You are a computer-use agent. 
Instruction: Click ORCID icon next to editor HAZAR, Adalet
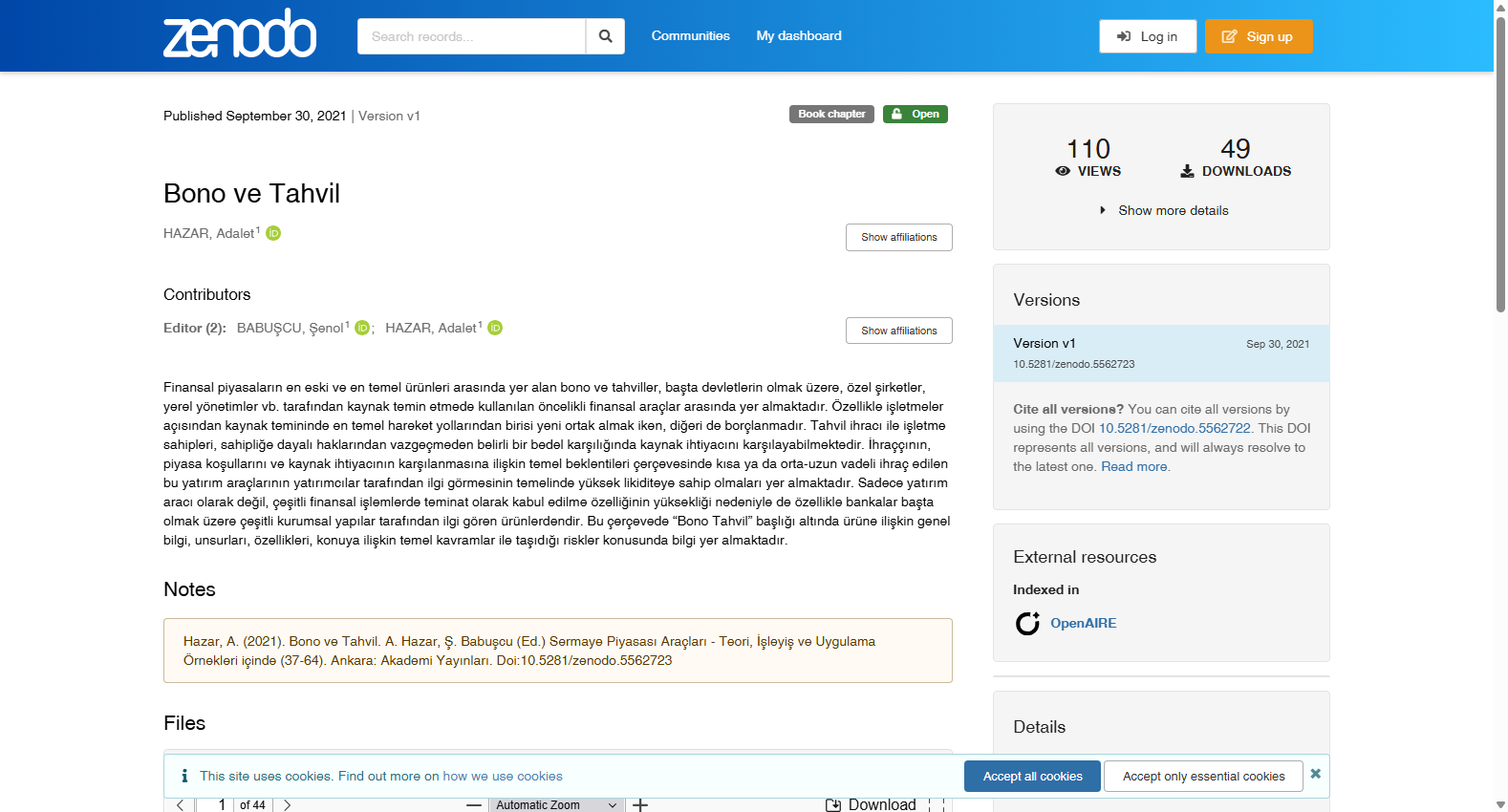click(x=495, y=328)
